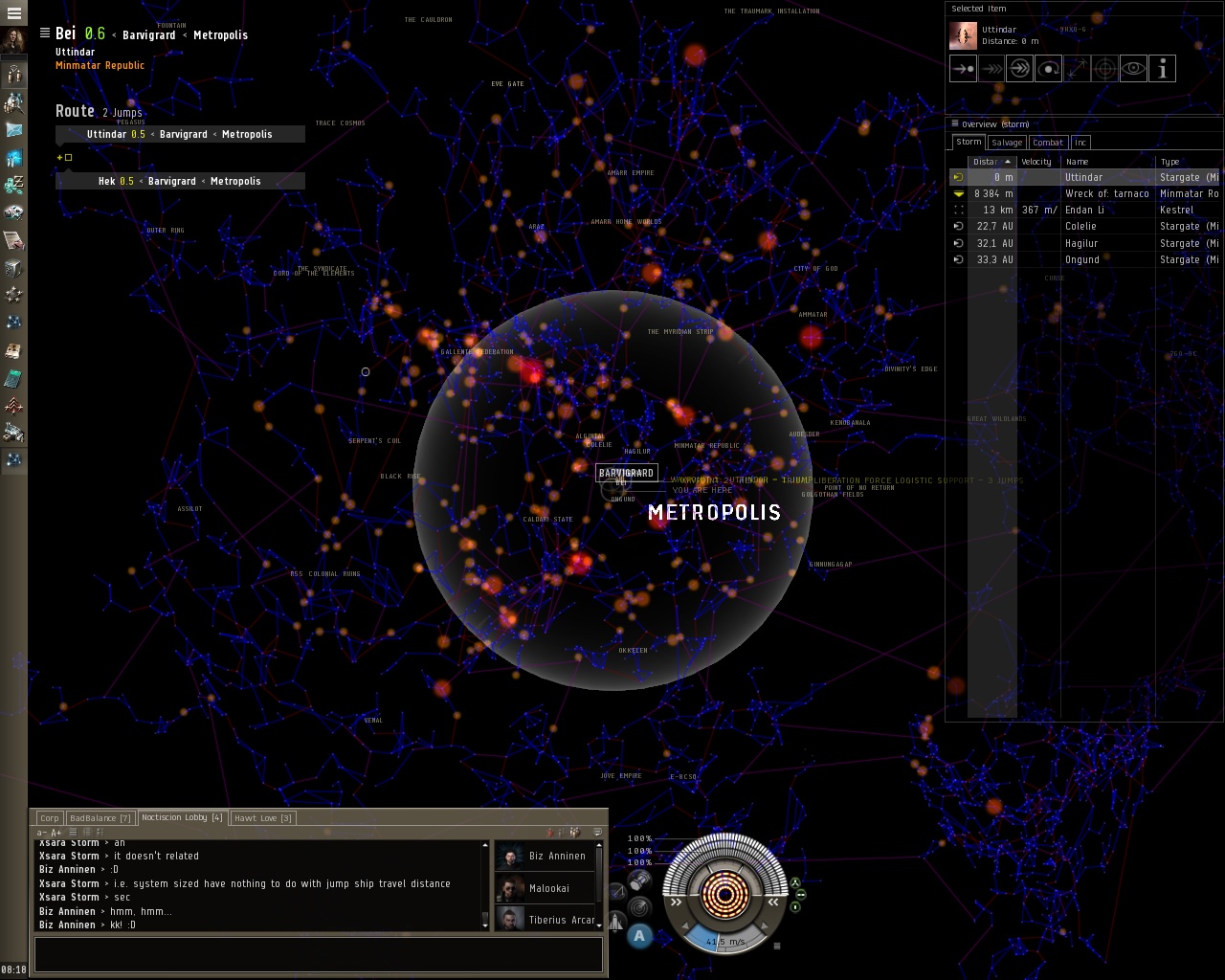The width and height of the screenshot is (1225, 980).
Task: Click Orbit action for selected item
Action: point(1048,69)
